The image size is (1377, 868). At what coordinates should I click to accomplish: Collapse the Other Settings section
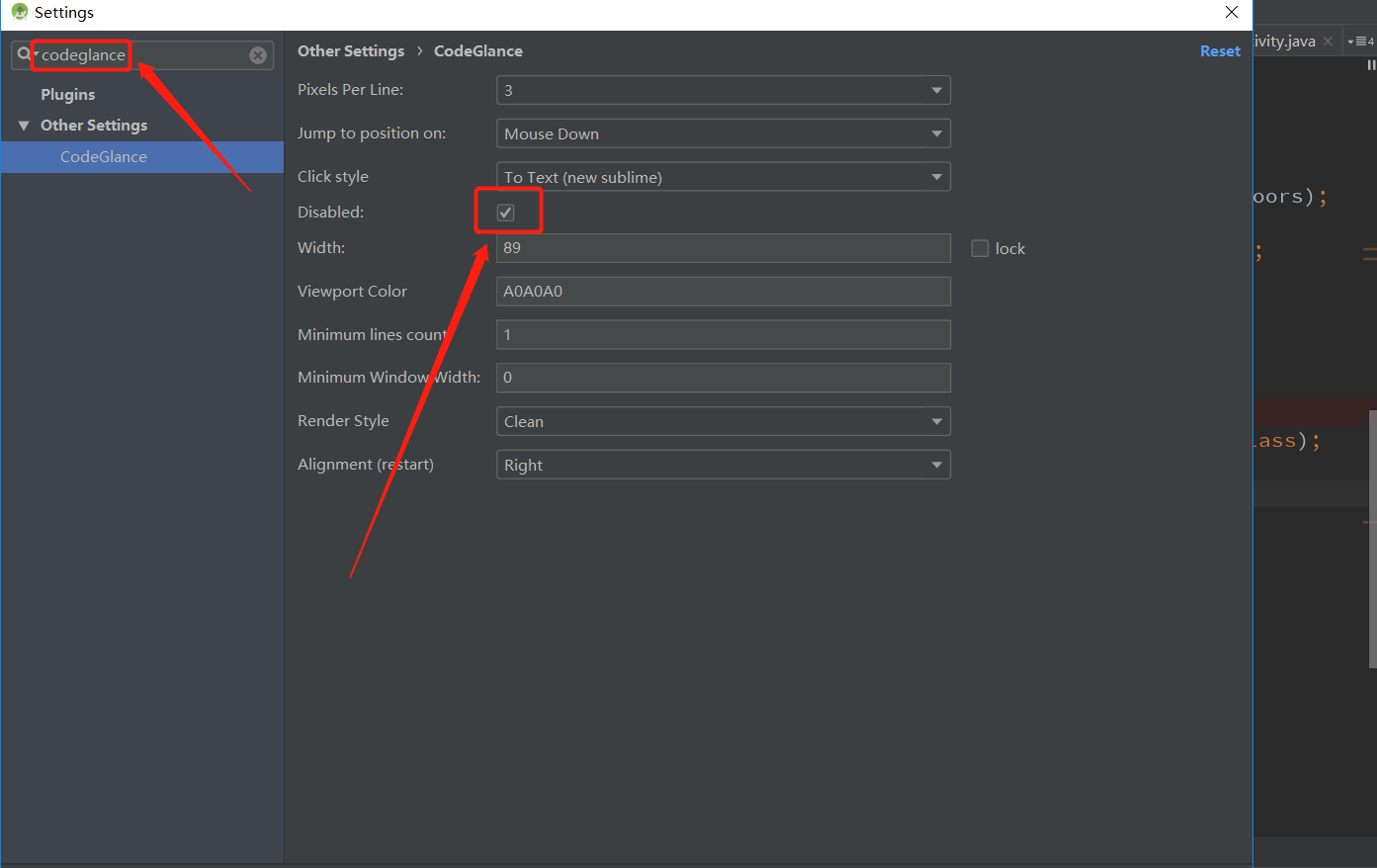[x=24, y=125]
